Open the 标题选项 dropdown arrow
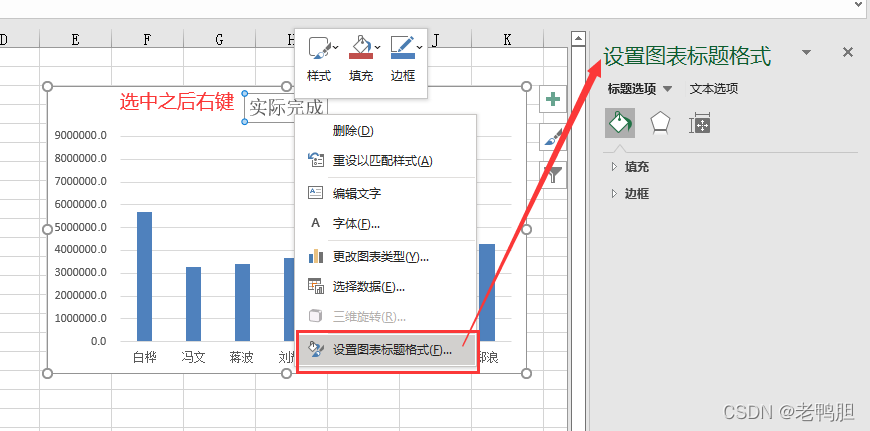Screen dimensions: 870x431 tap(667, 89)
